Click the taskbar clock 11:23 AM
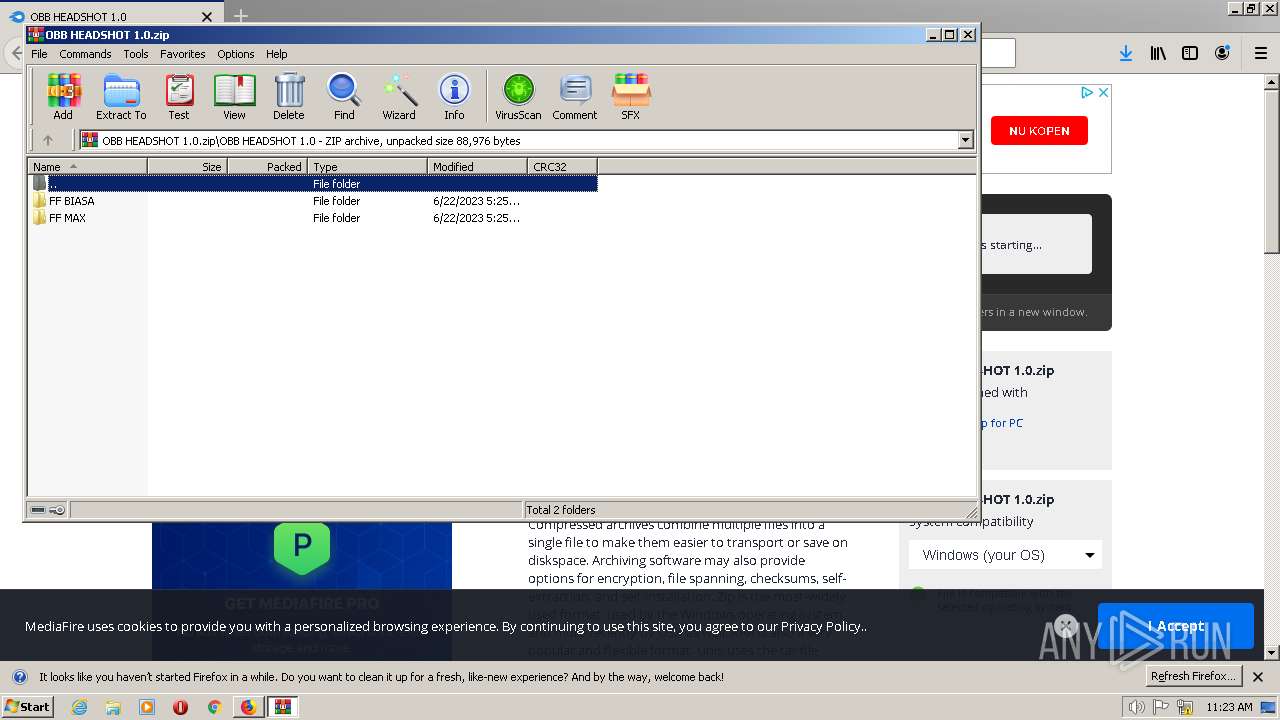The image size is (1280, 720). (1229, 707)
